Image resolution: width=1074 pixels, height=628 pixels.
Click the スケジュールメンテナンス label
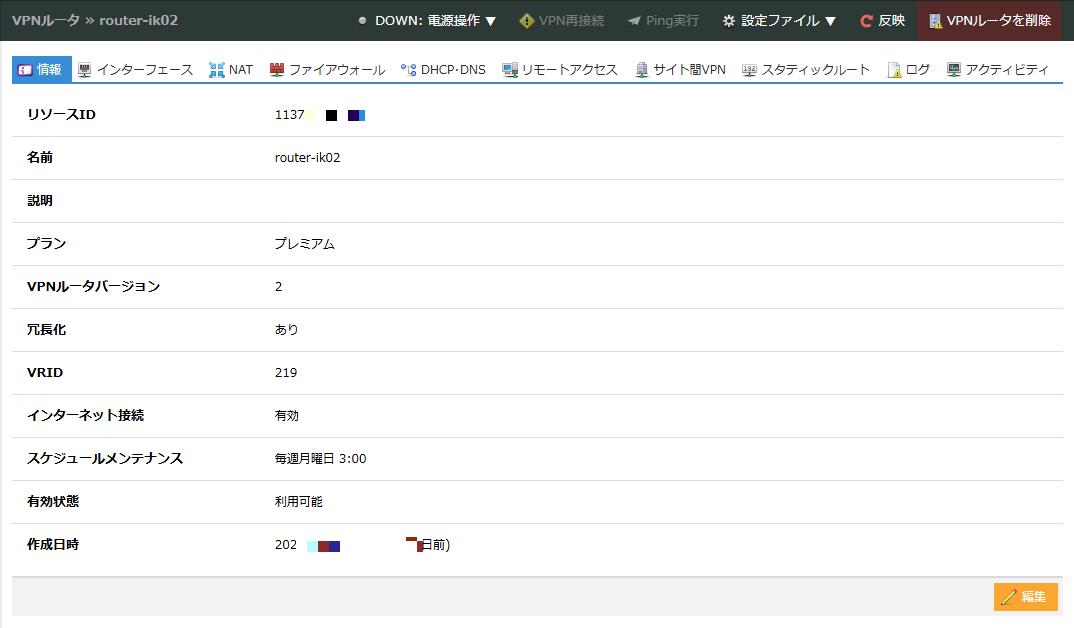(105, 459)
